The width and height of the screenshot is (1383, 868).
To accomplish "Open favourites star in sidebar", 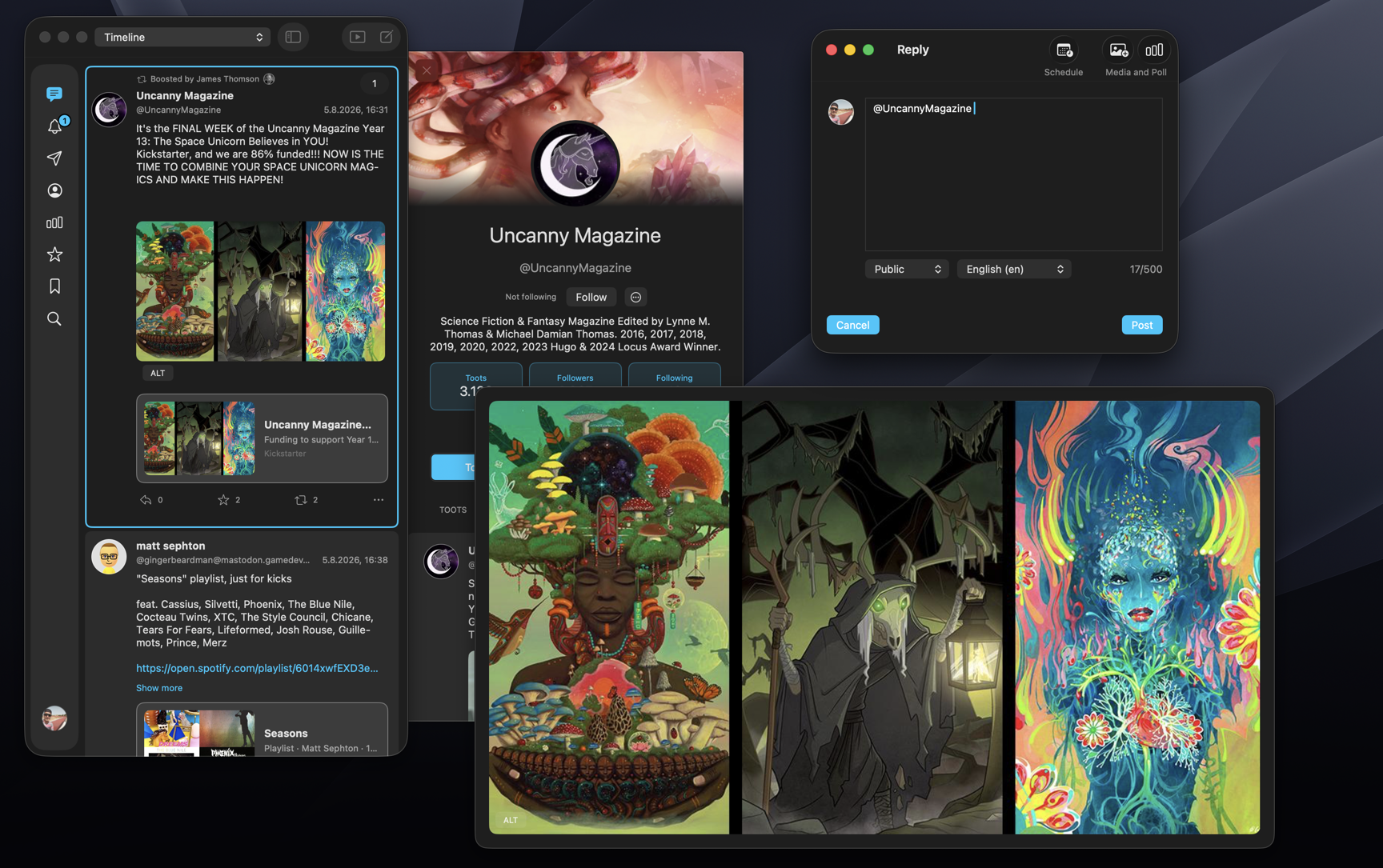I will tap(54, 254).
